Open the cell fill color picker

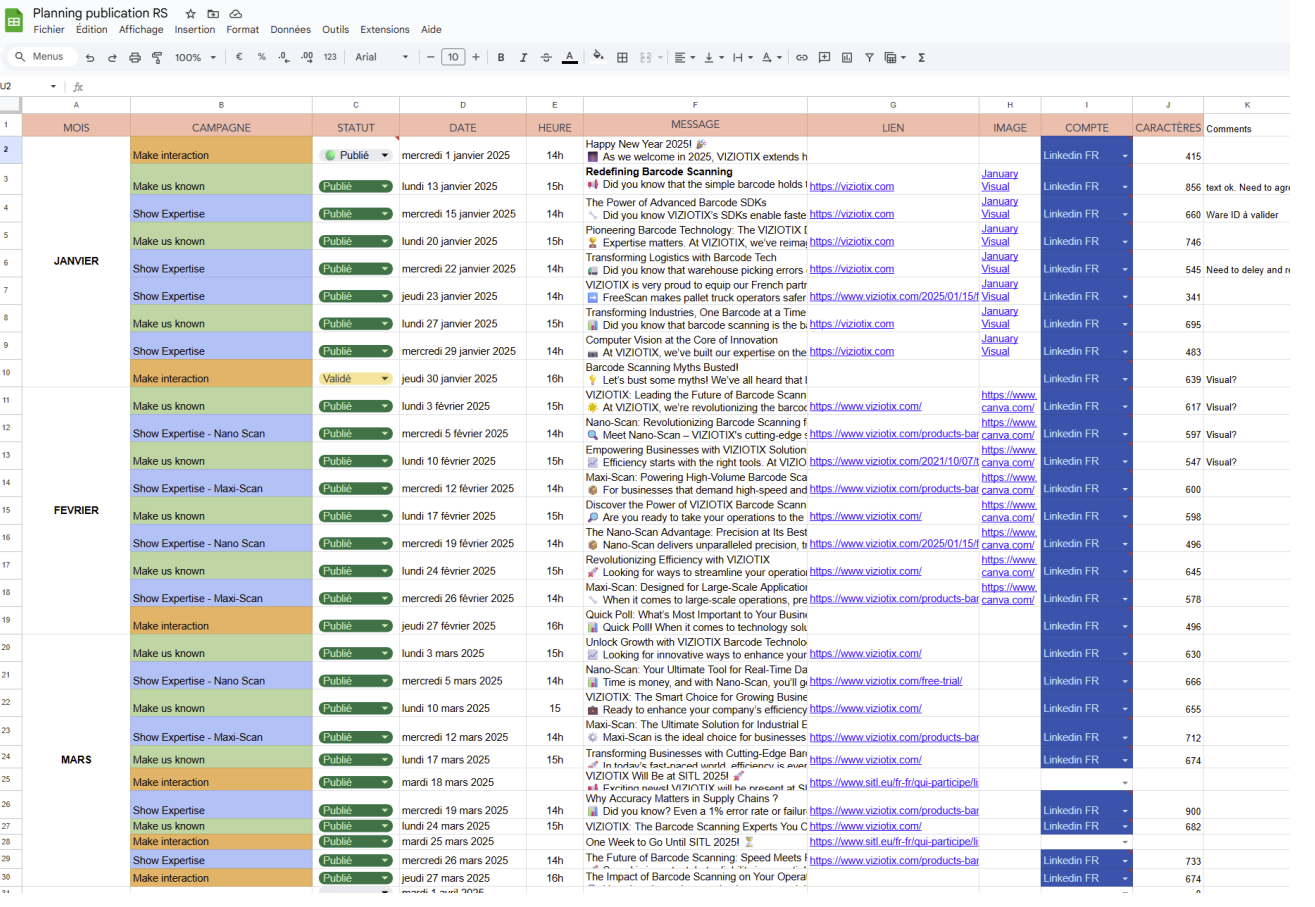(598, 57)
